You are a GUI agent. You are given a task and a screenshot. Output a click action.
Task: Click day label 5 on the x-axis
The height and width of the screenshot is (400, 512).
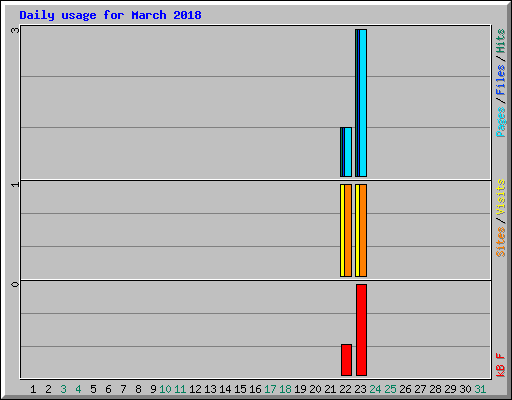click(93, 389)
